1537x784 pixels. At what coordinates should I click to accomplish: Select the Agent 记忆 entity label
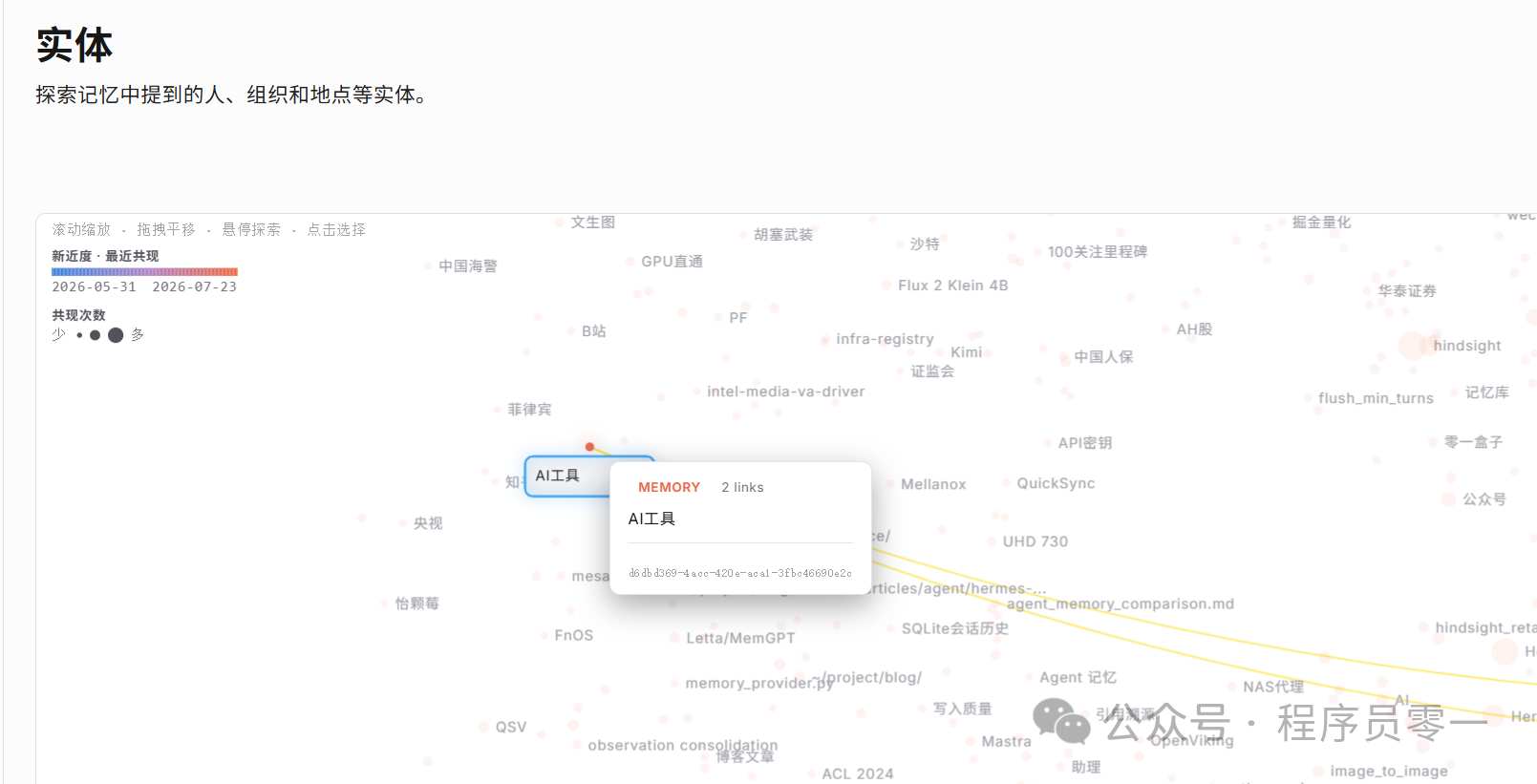click(1078, 677)
